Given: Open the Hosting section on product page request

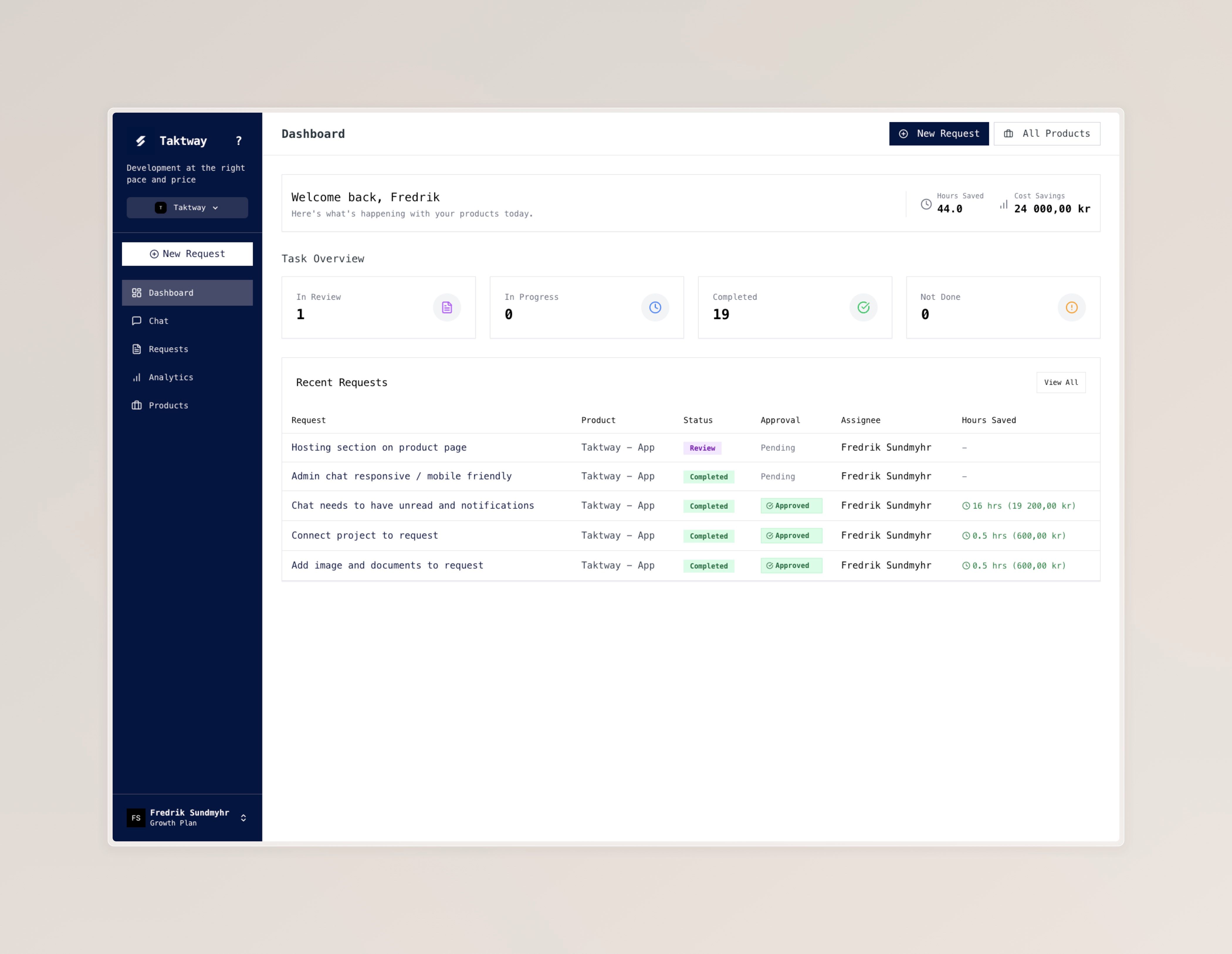Looking at the screenshot, I should [x=378, y=447].
